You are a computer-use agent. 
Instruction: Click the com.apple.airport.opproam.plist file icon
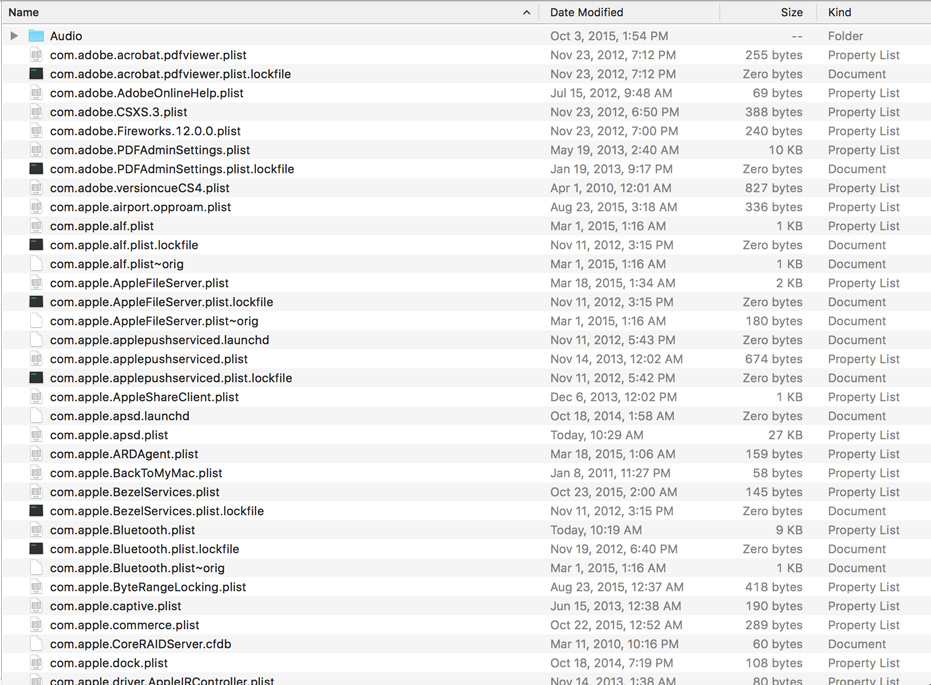click(x=36, y=207)
